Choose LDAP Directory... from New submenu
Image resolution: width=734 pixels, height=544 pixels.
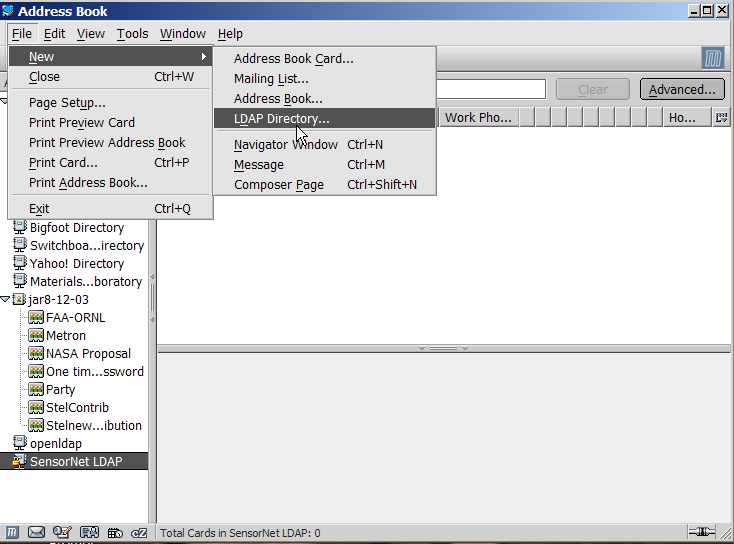click(324, 118)
